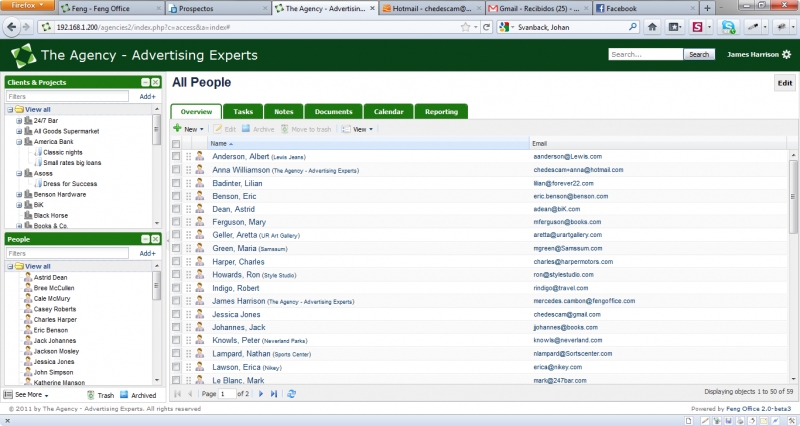
Task: Tick checkbox for Geller, Aretta
Action: (176, 235)
